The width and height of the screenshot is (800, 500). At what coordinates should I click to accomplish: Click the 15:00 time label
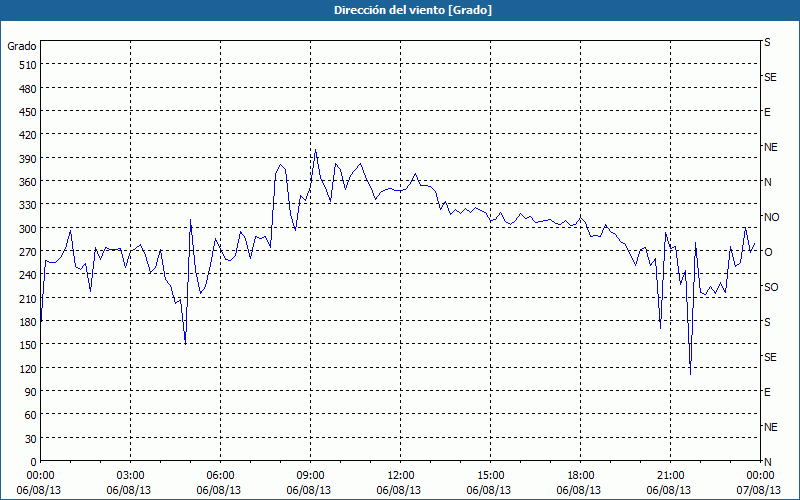[490, 476]
